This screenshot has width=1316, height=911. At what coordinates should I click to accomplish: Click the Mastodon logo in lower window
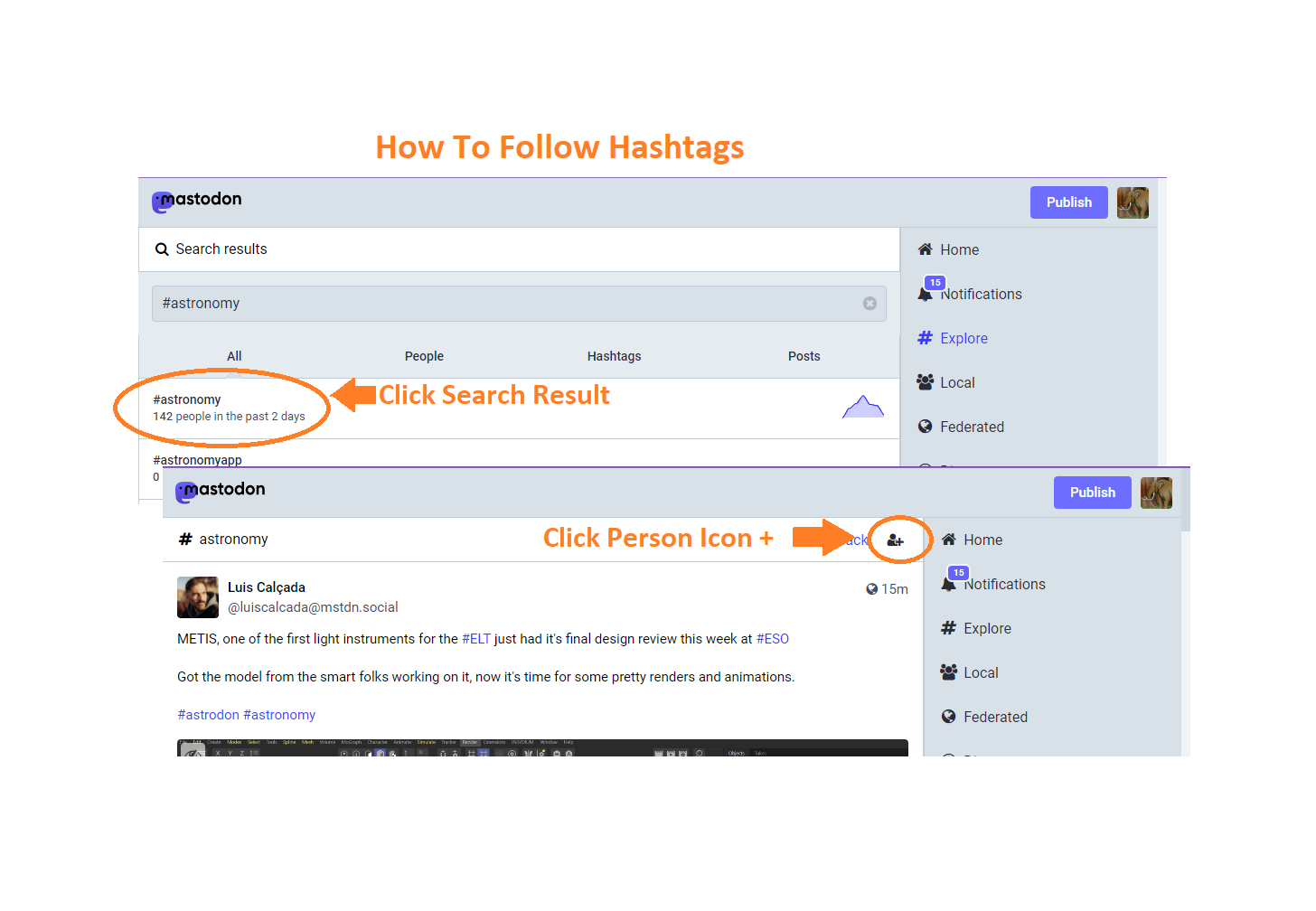coord(220,491)
